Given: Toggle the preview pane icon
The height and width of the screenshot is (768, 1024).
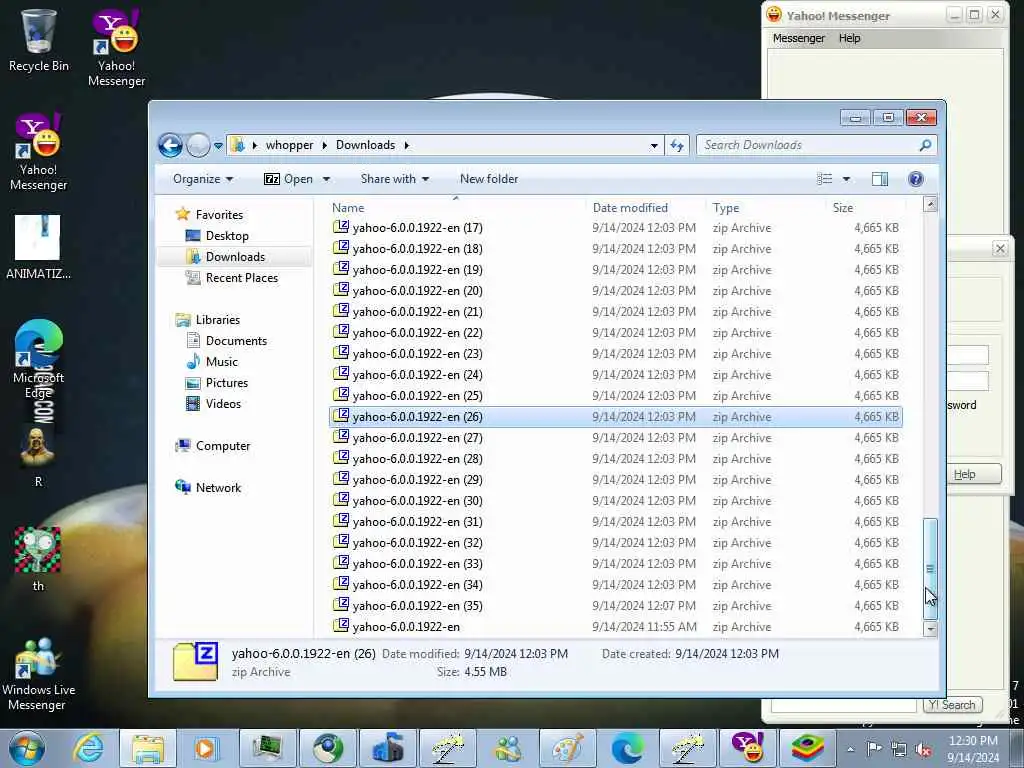Looking at the screenshot, I should [880, 179].
